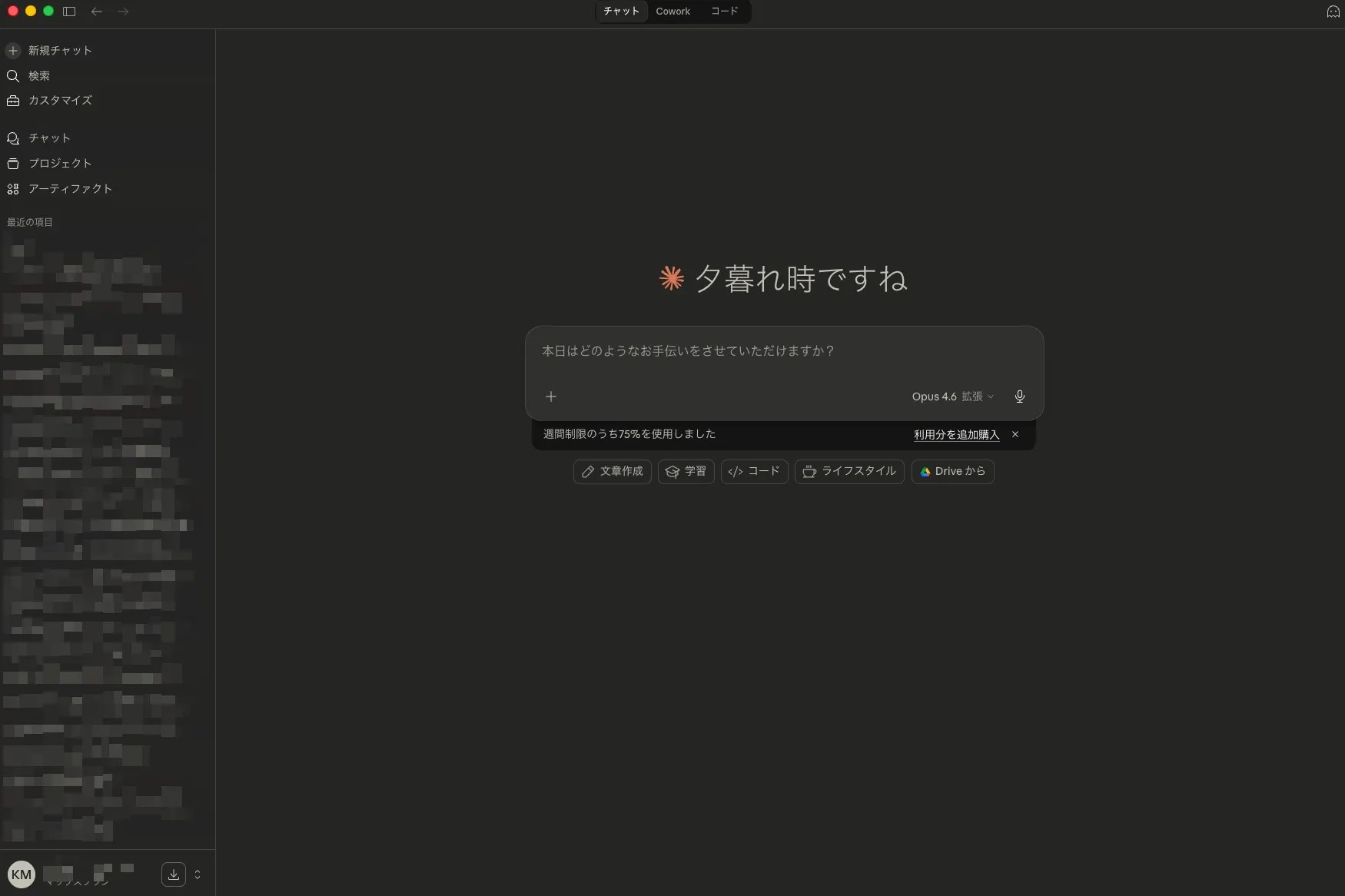Open アーティファクト in sidebar
This screenshot has height=896, width=1345.
tap(59, 189)
